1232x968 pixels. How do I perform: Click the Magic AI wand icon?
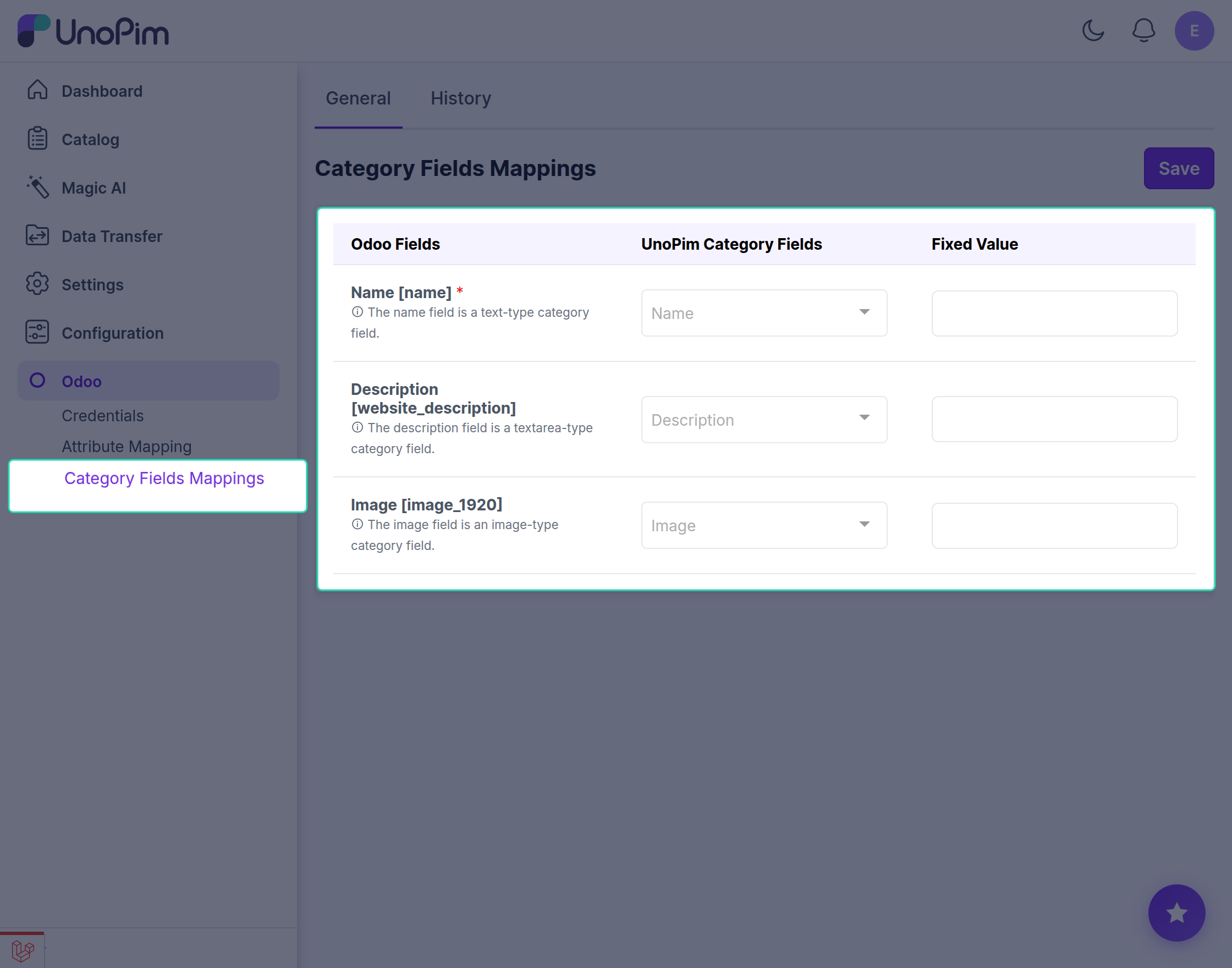[x=37, y=187]
